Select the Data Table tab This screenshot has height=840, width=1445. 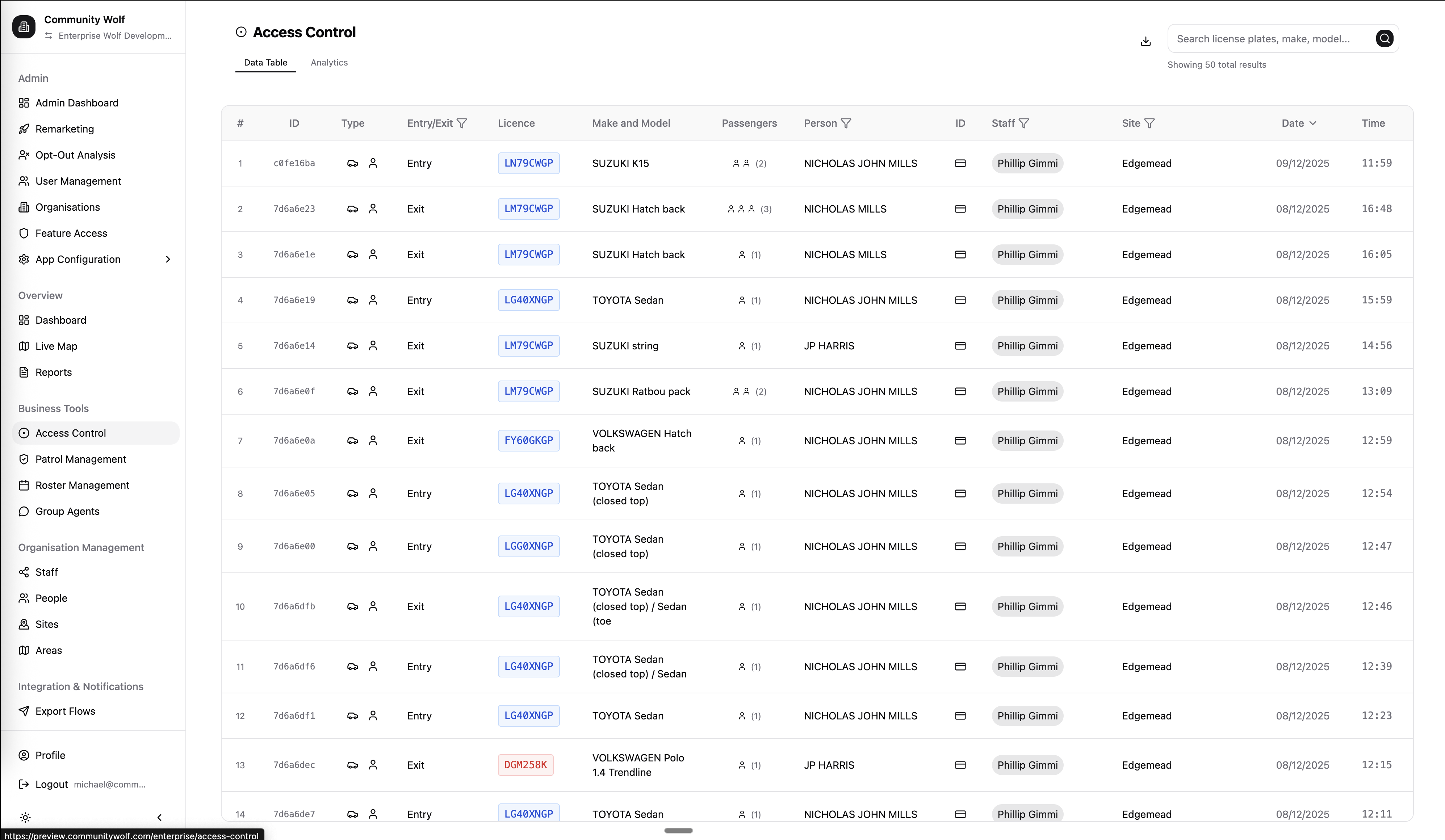coord(265,63)
